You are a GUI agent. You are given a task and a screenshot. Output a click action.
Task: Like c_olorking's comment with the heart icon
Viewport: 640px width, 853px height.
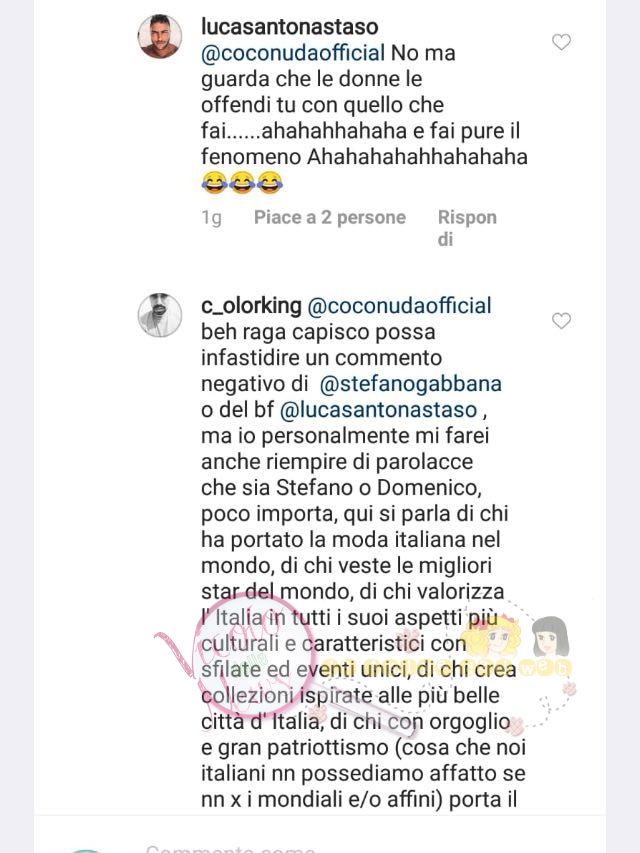561,320
